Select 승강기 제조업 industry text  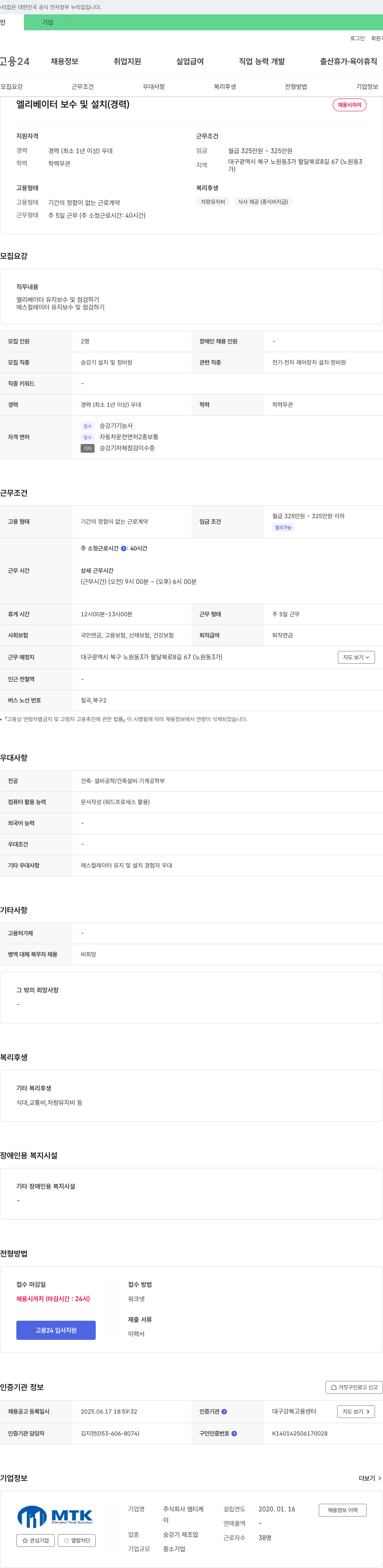180,1534
